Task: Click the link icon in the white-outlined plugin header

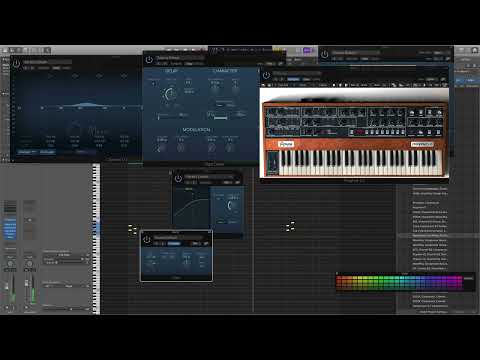Action: (x=206, y=244)
